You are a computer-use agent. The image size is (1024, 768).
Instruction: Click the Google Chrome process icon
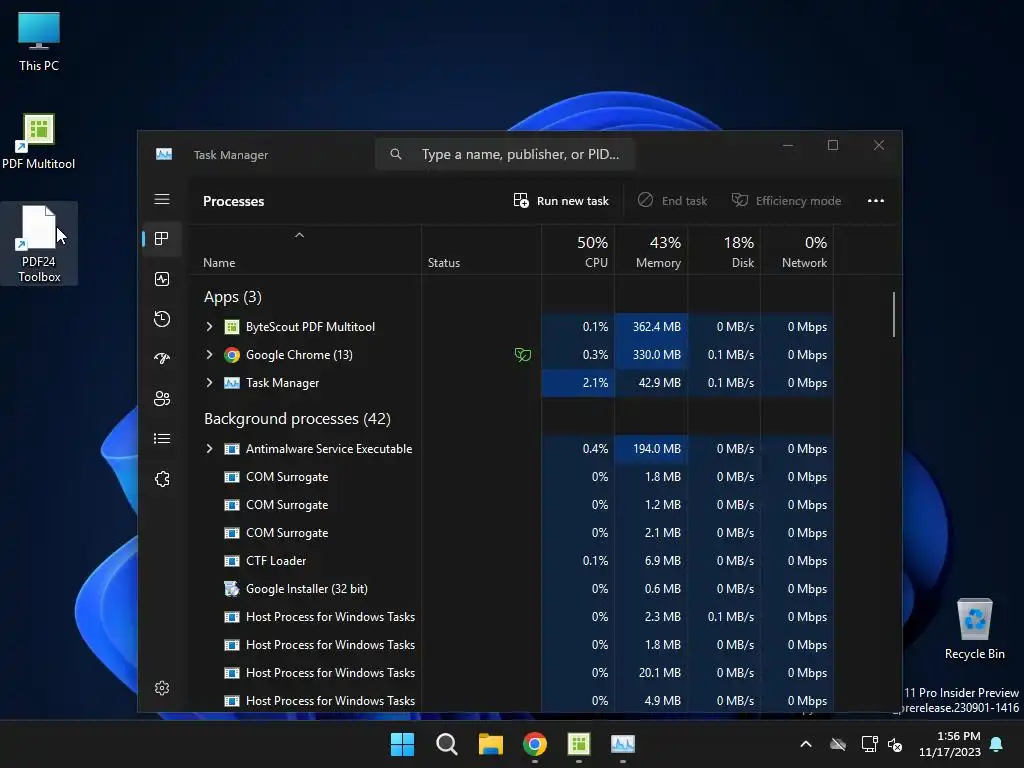232,355
